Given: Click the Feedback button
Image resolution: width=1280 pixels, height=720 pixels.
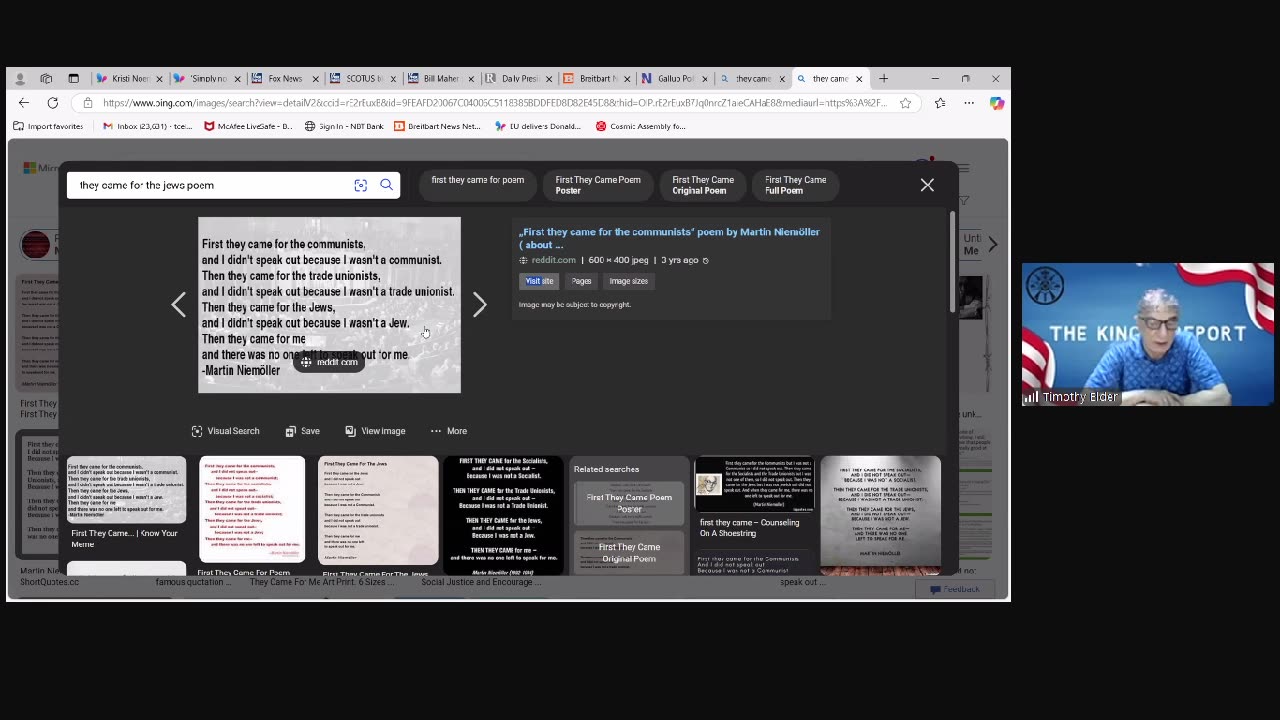Looking at the screenshot, I should click(955, 590).
